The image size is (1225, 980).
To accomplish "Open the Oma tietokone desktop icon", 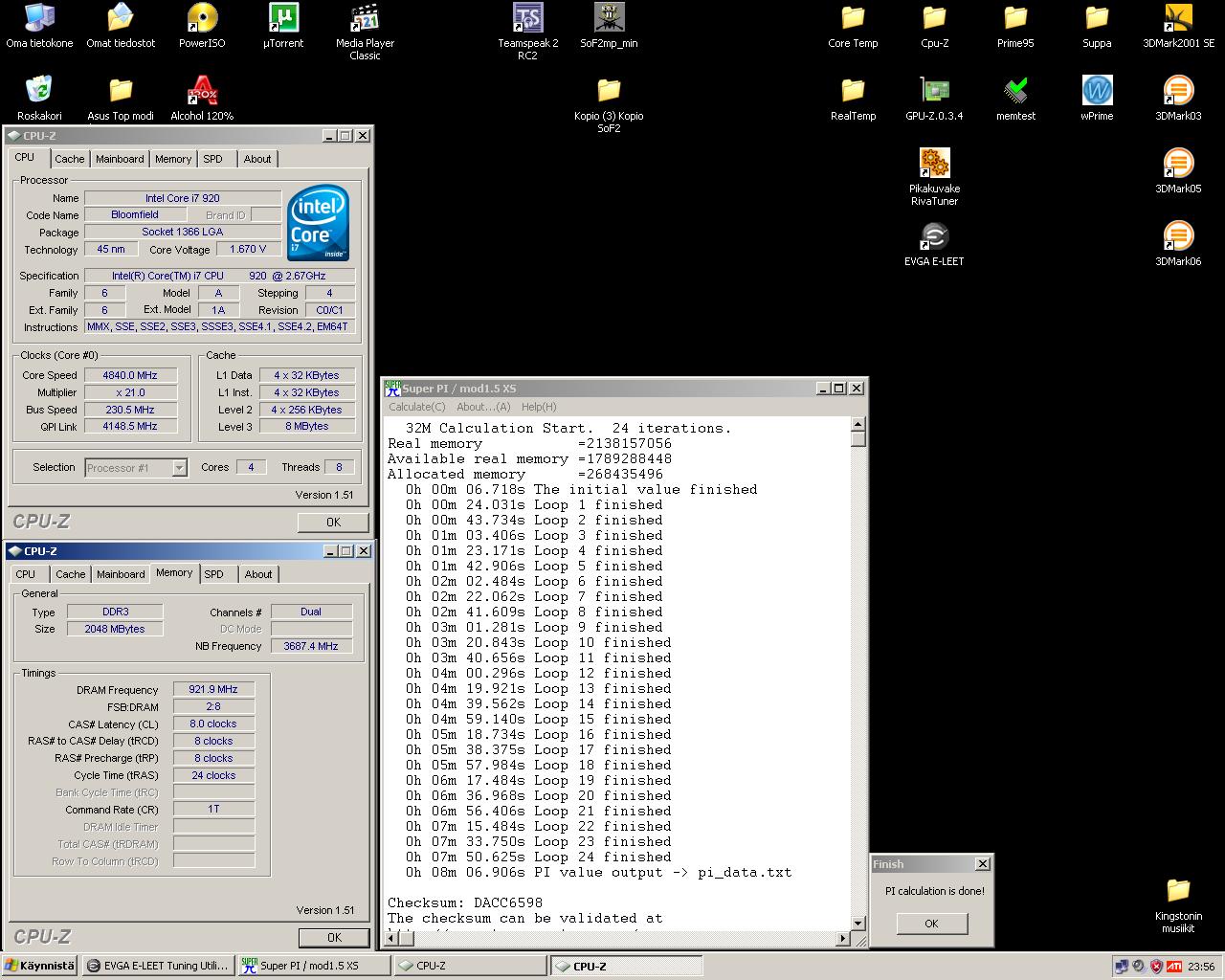I will click(x=39, y=26).
